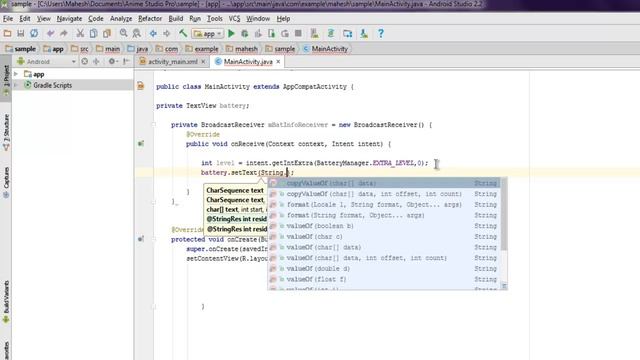Viewport: 640px width, 360px height.
Task: Click the Help question mark icon
Action: (x=380, y=33)
